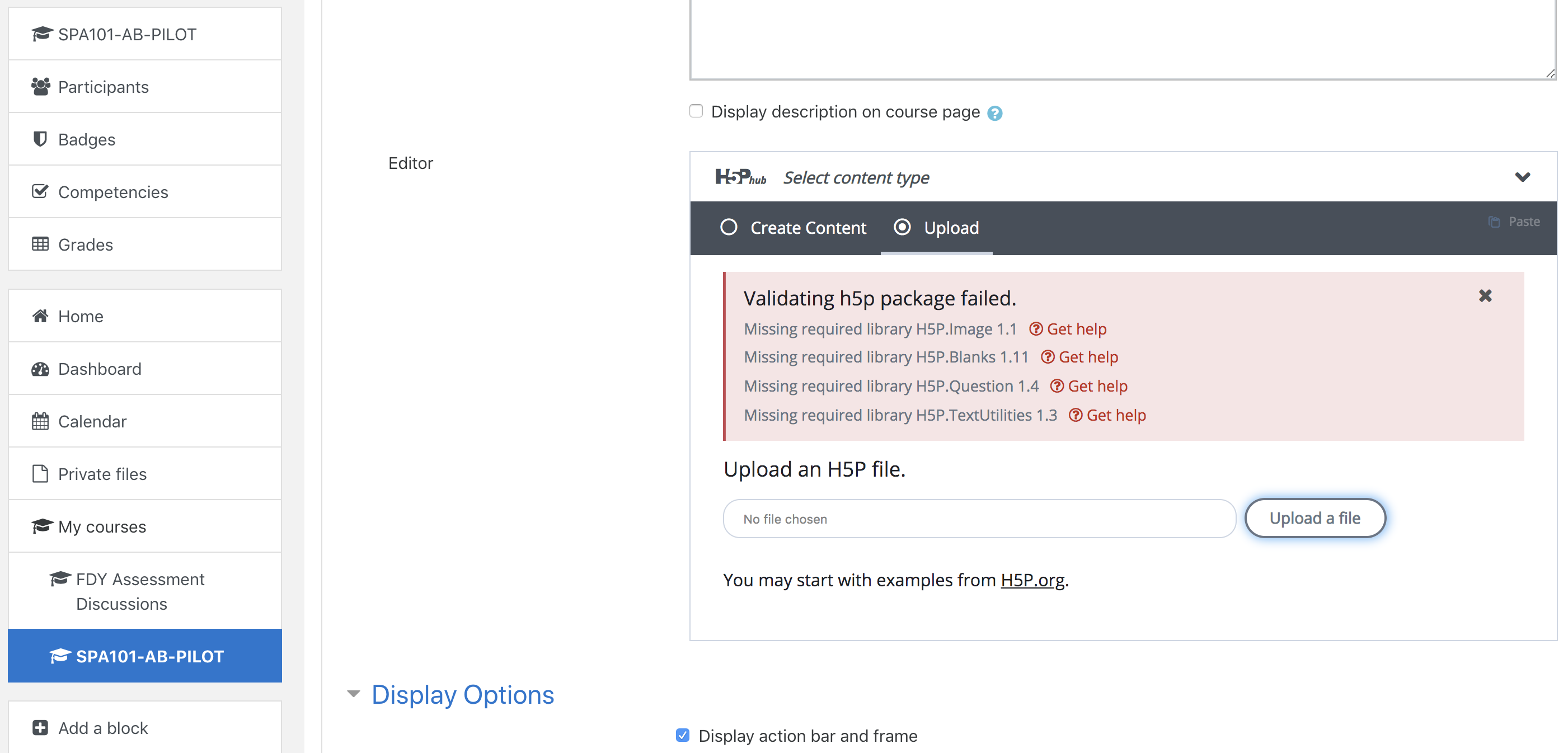Screen dimensions: 1568x753
Task: Click the graduation cap icon beside top SPA101-AB-PILOT
Action: pyautogui.click(x=41, y=34)
